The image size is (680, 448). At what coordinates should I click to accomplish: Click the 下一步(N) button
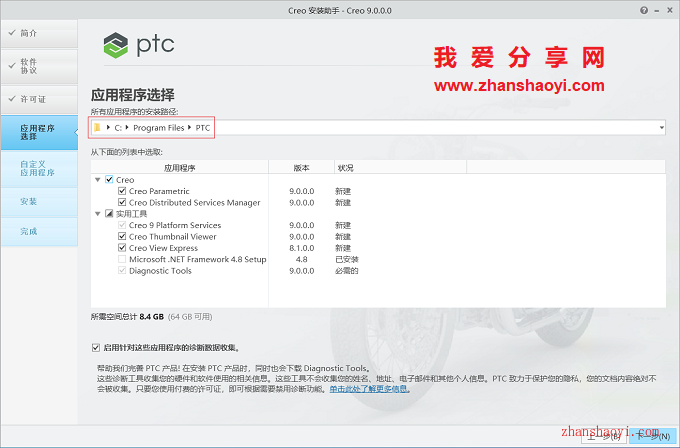[653, 435]
